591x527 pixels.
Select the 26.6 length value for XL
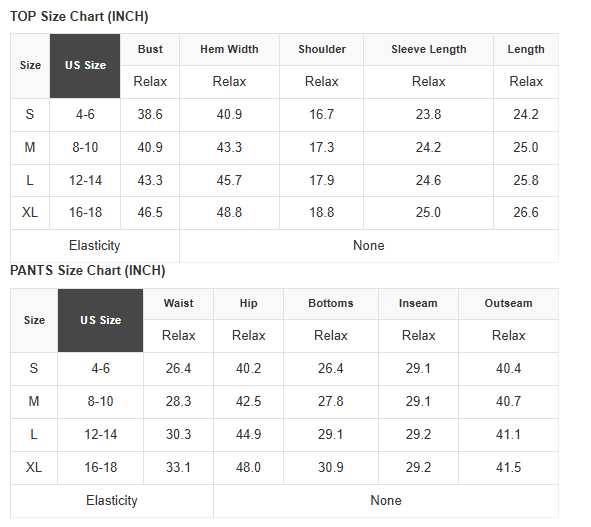click(526, 213)
